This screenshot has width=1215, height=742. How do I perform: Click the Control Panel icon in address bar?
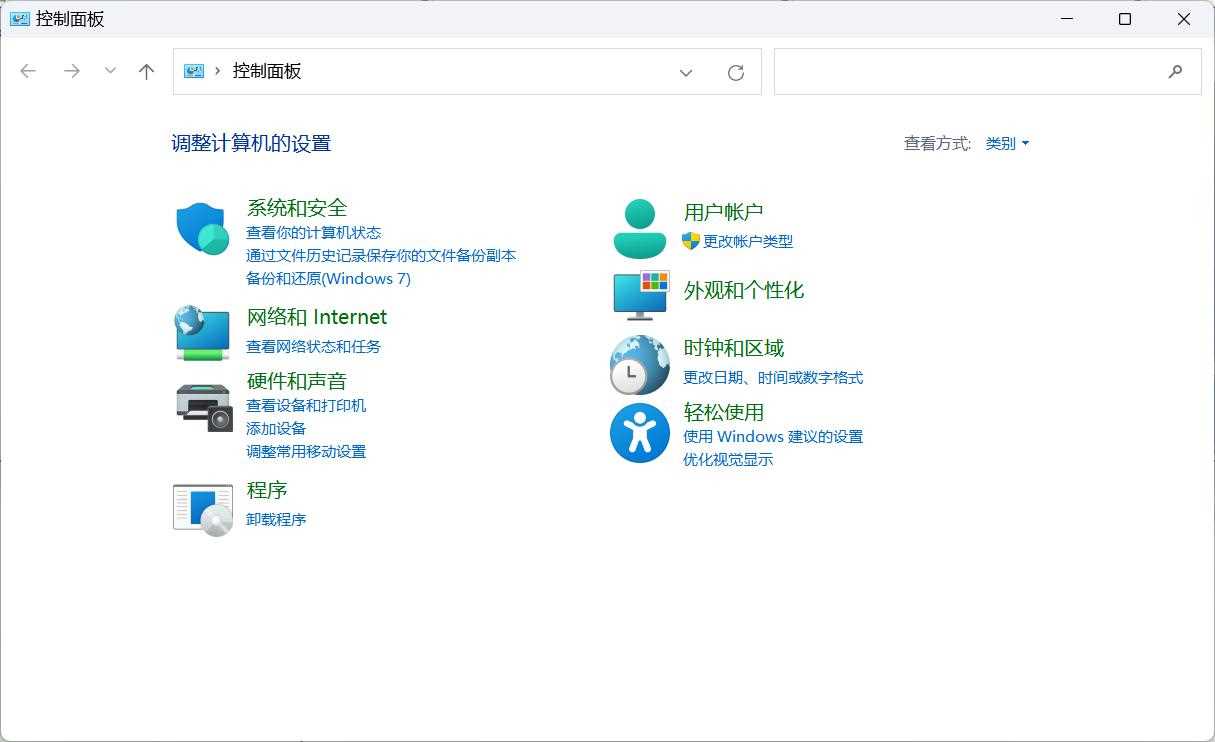tap(192, 71)
